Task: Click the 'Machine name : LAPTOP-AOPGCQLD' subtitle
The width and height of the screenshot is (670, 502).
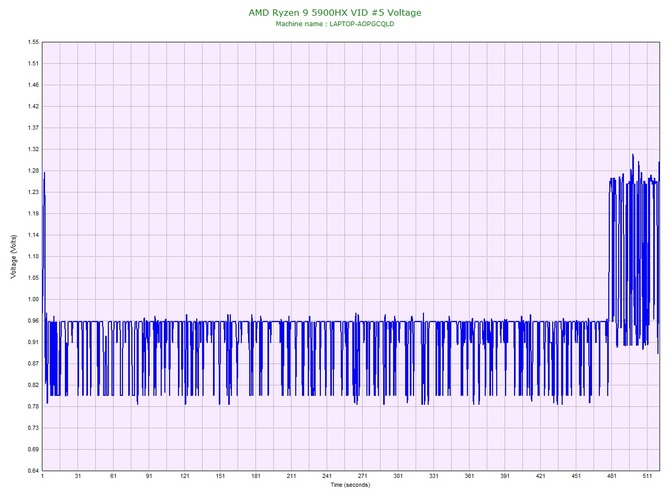Action: click(335, 24)
